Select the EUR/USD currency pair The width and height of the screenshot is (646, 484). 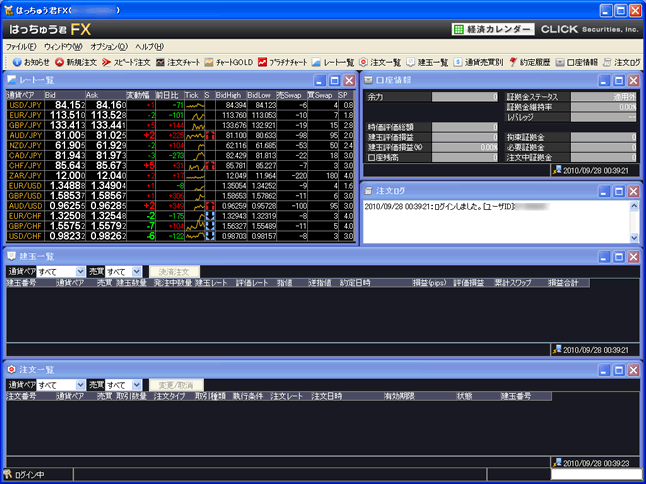(x=25, y=186)
